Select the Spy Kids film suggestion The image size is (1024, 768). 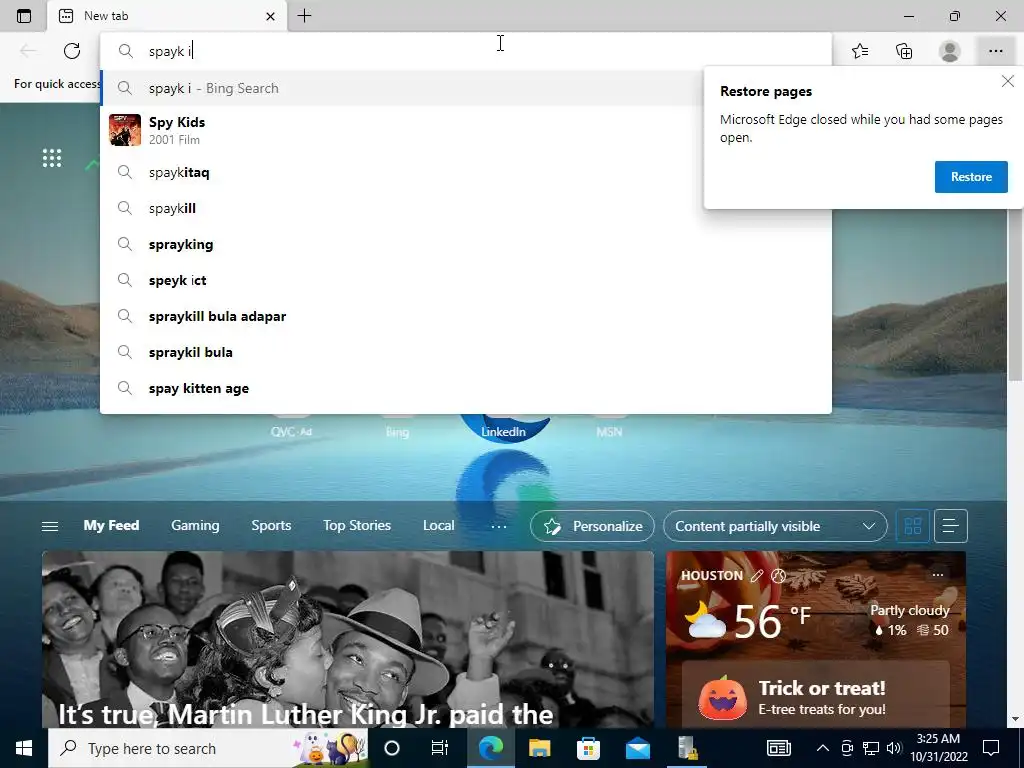click(x=466, y=130)
